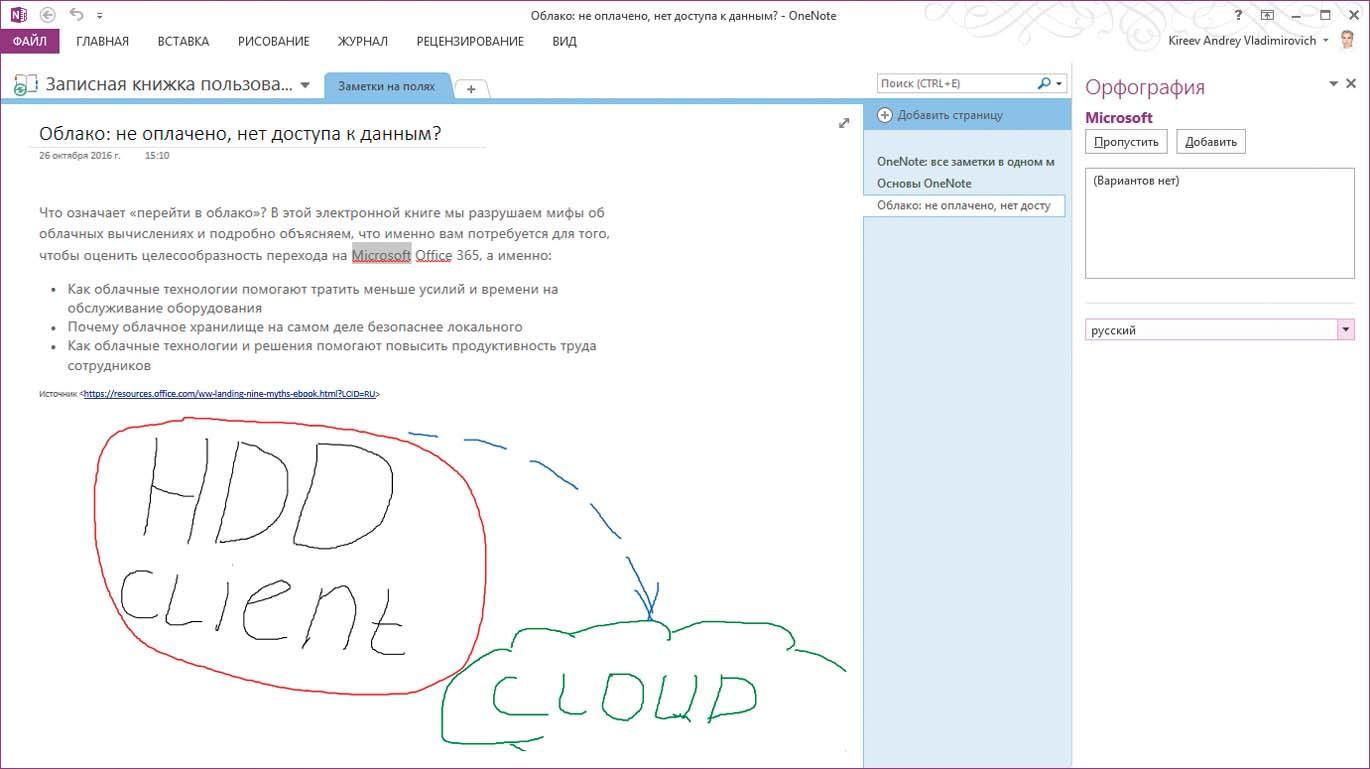Click the Undo arrow in quick access toolbar
This screenshot has height=769, width=1370.
pos(76,15)
